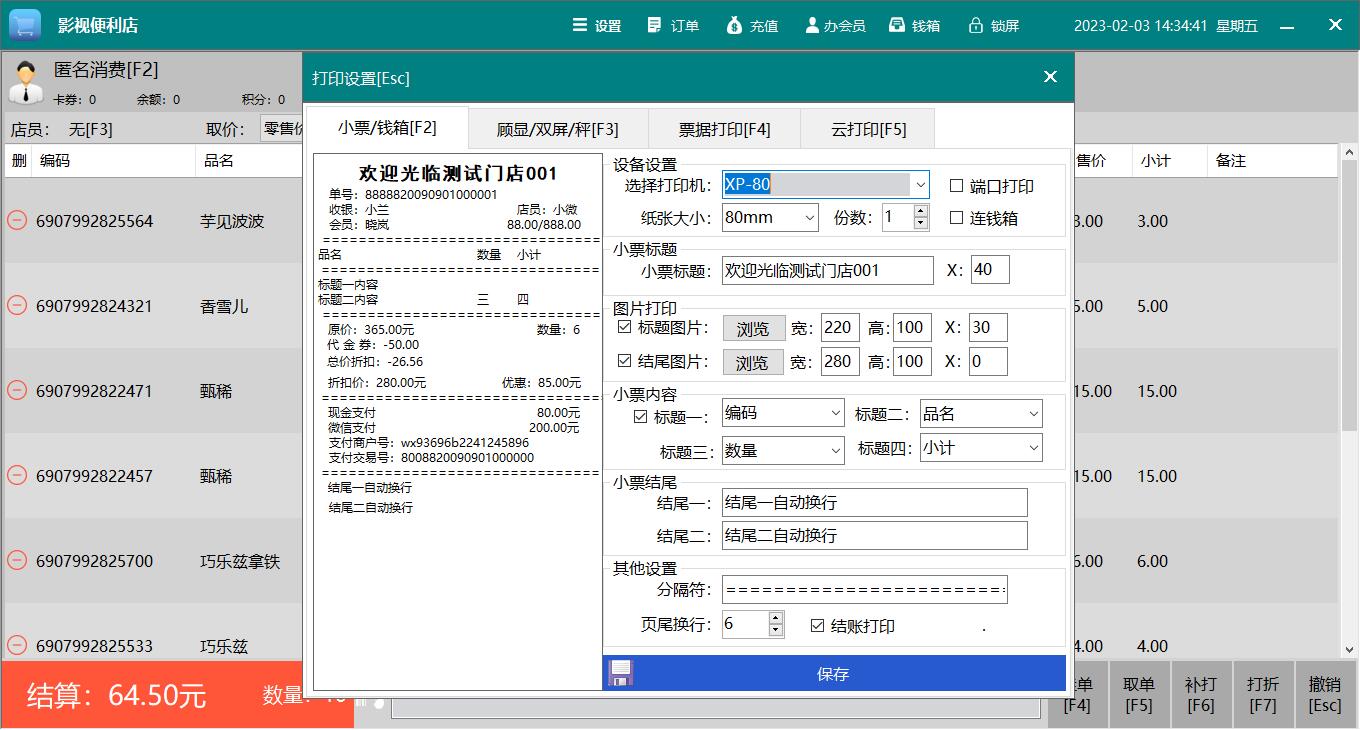
Task: Click the lock screen icon
Action: click(975, 25)
